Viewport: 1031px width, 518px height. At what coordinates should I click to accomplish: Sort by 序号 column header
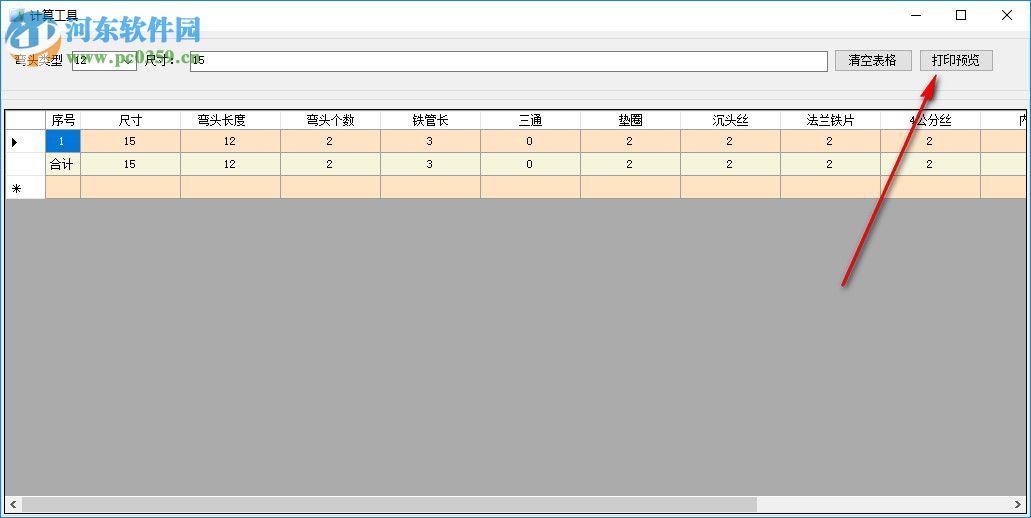coord(63,120)
